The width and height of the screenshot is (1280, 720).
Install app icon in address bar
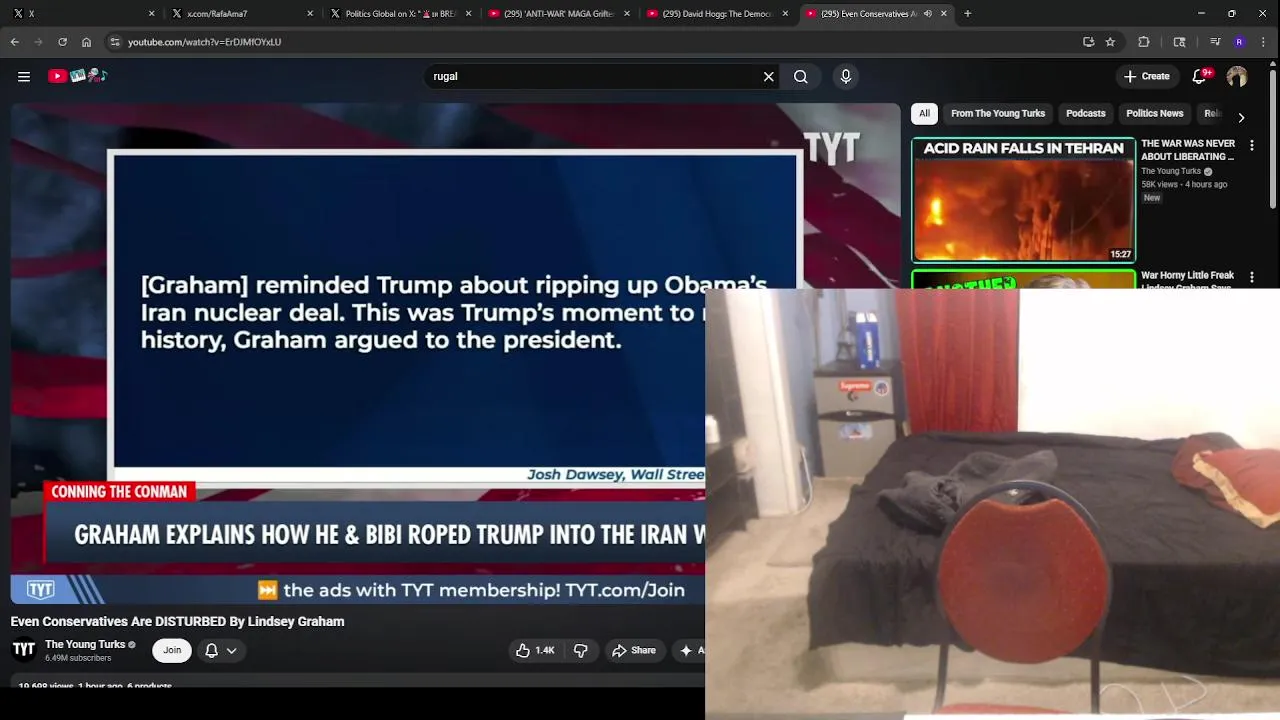tap(1088, 42)
